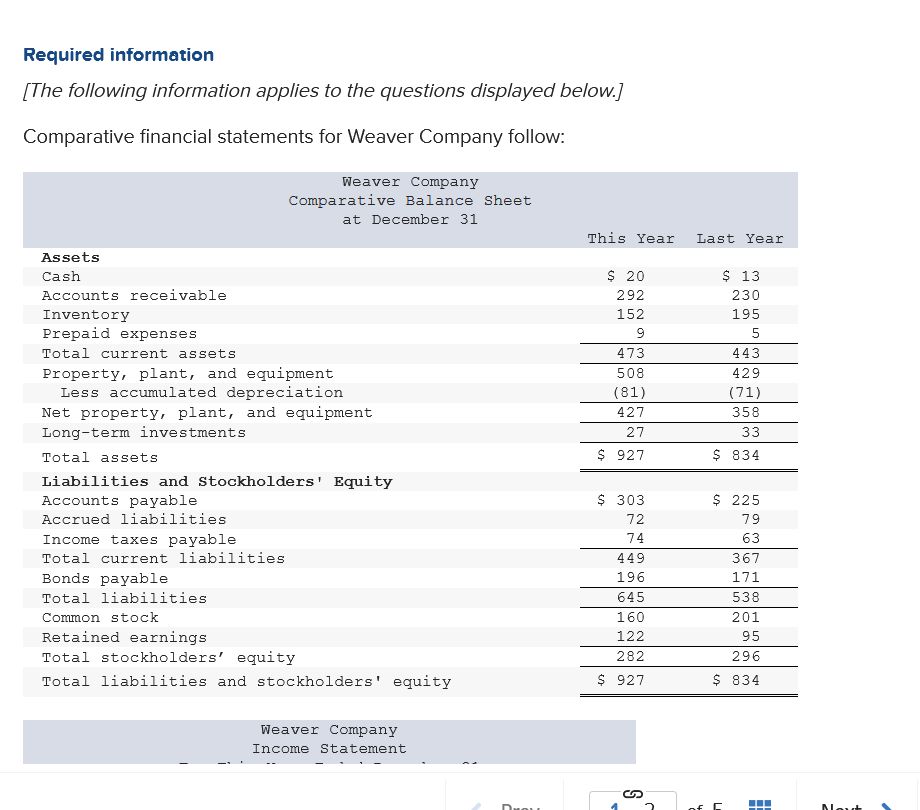Click the "Bonds payable" row label
The height and width of the screenshot is (810, 920).
(x=105, y=579)
